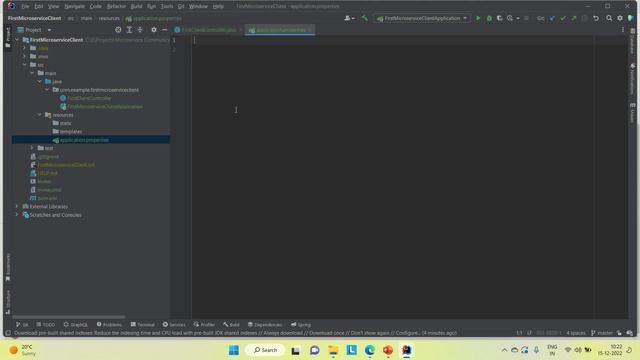Open run configuration dropdown FirstMicroserviceClientApplication
The width and height of the screenshot is (640, 360).
tap(422, 18)
